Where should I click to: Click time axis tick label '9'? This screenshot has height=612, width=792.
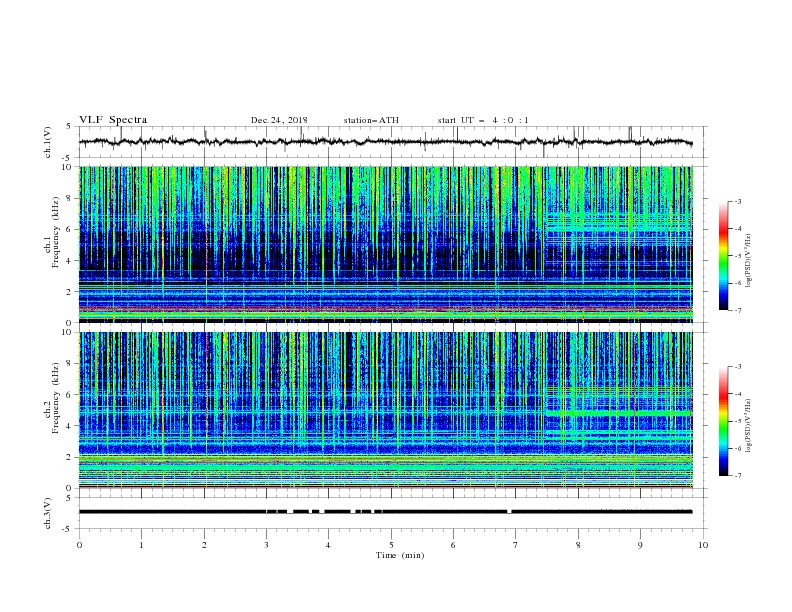640,545
